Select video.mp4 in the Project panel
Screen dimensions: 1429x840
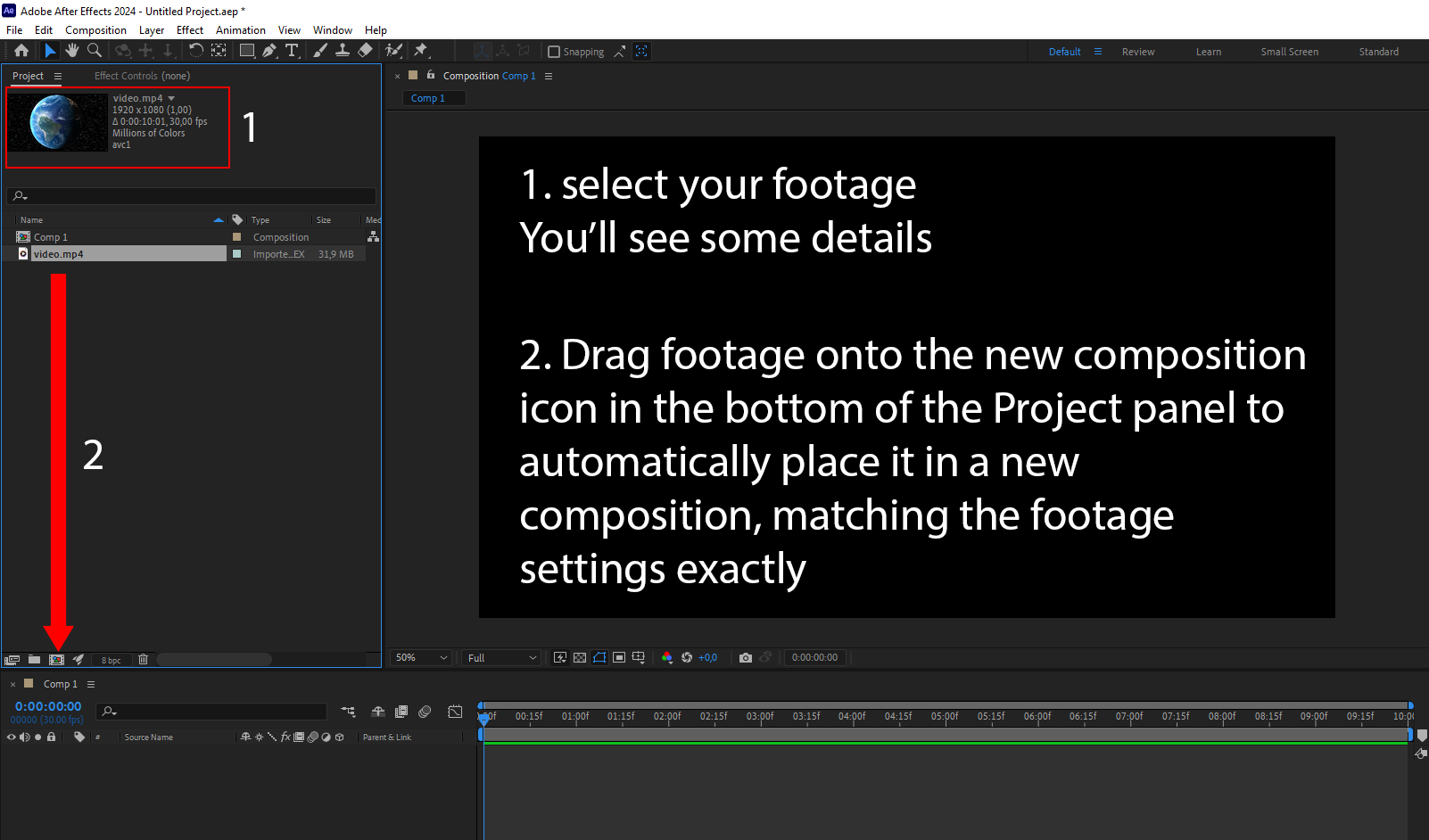click(x=59, y=253)
